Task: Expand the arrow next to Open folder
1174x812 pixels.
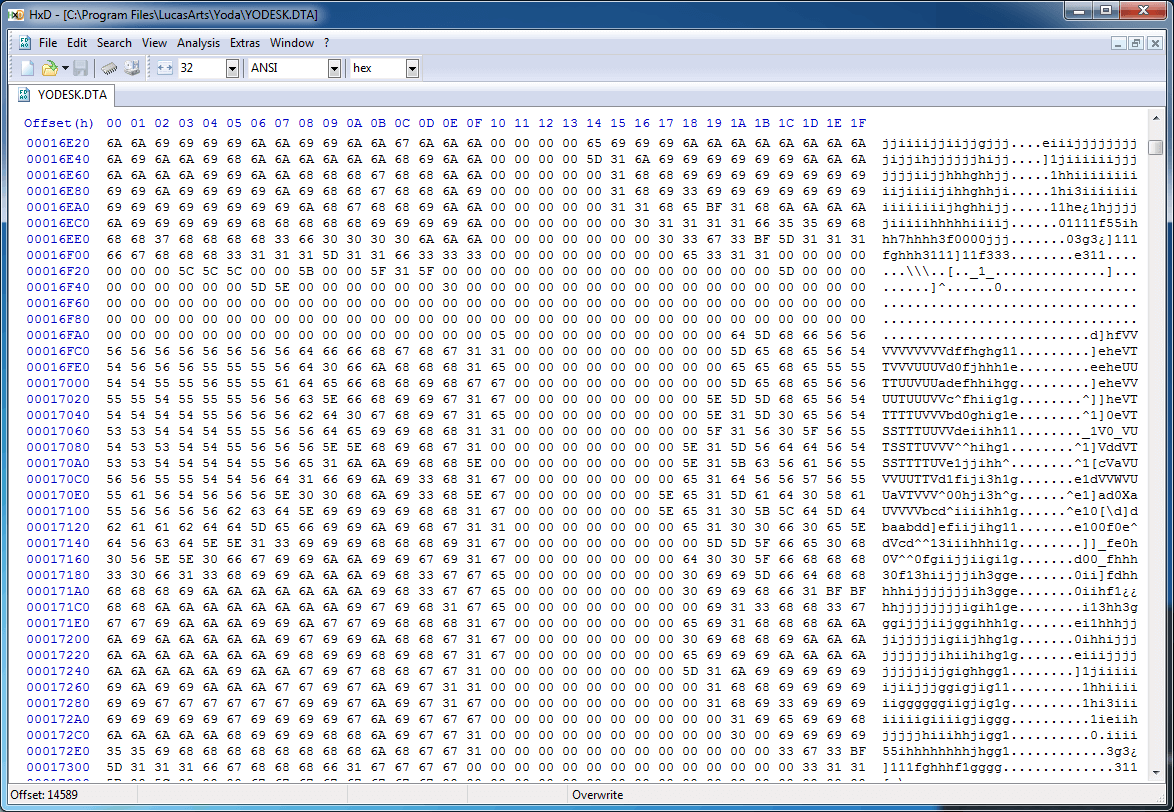Action: point(65,68)
